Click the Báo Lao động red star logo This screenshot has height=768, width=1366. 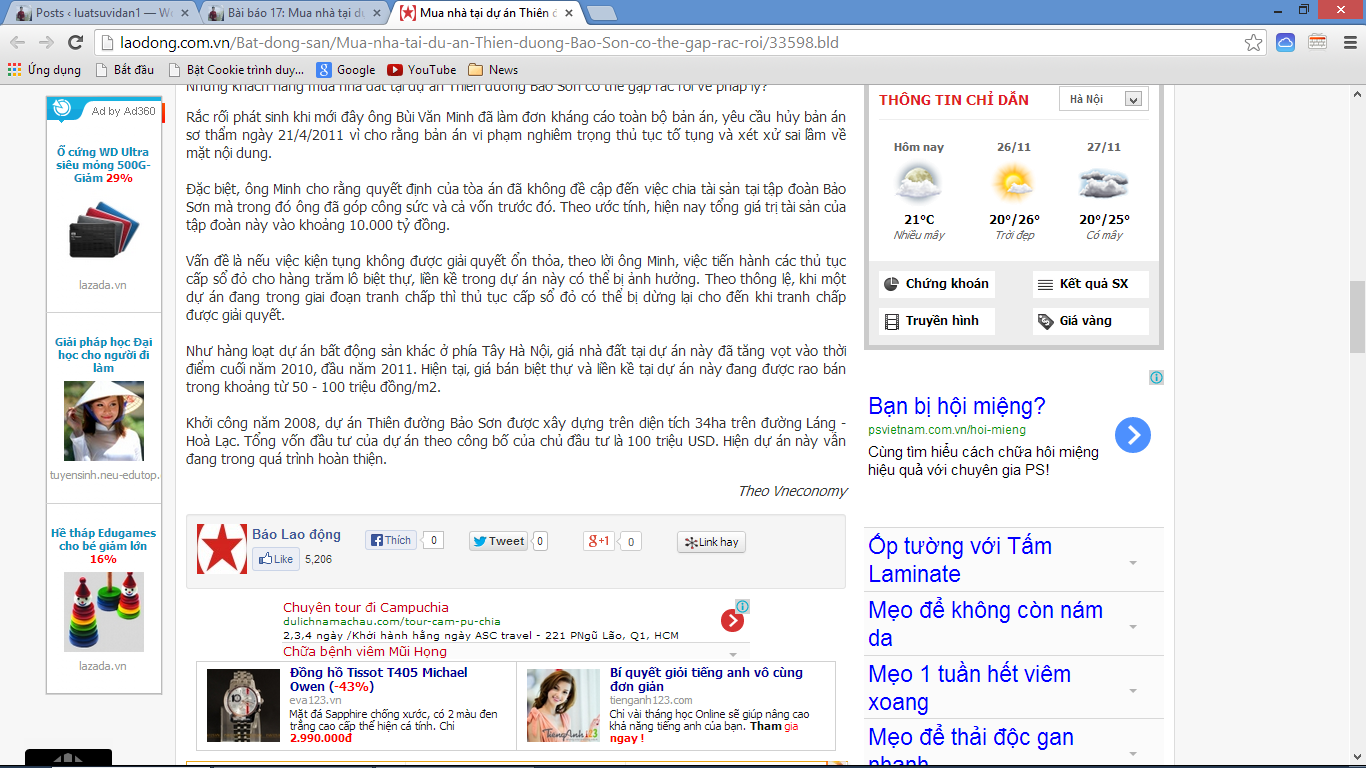coord(222,548)
